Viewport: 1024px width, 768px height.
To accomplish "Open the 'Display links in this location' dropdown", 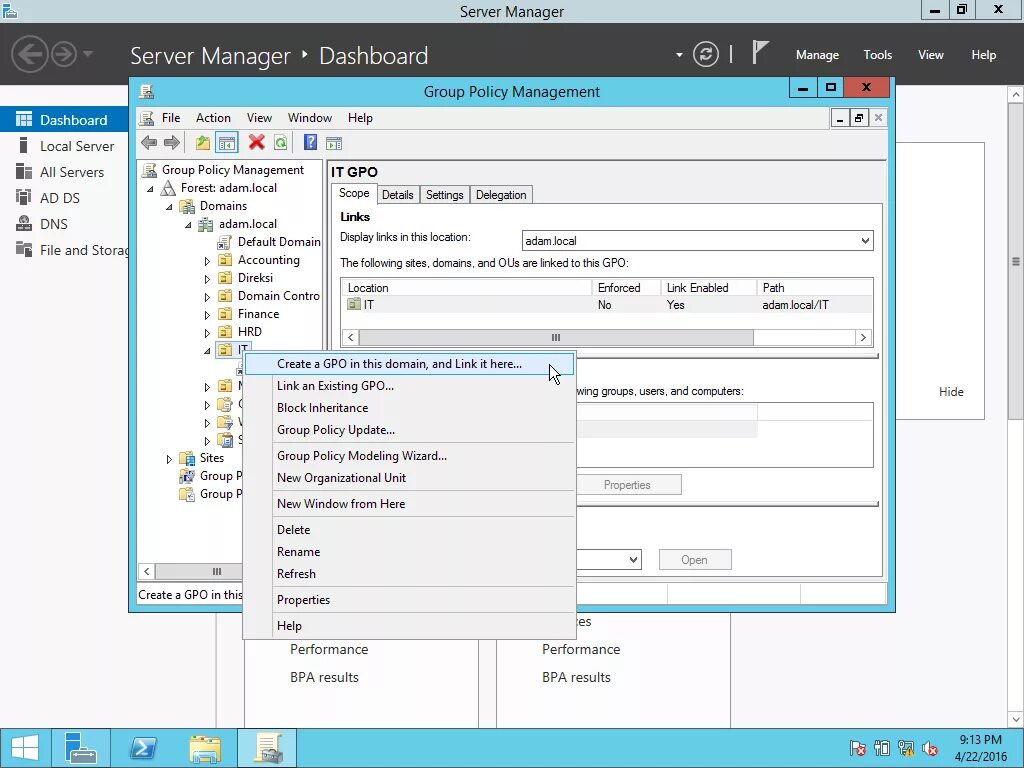I will 865,240.
